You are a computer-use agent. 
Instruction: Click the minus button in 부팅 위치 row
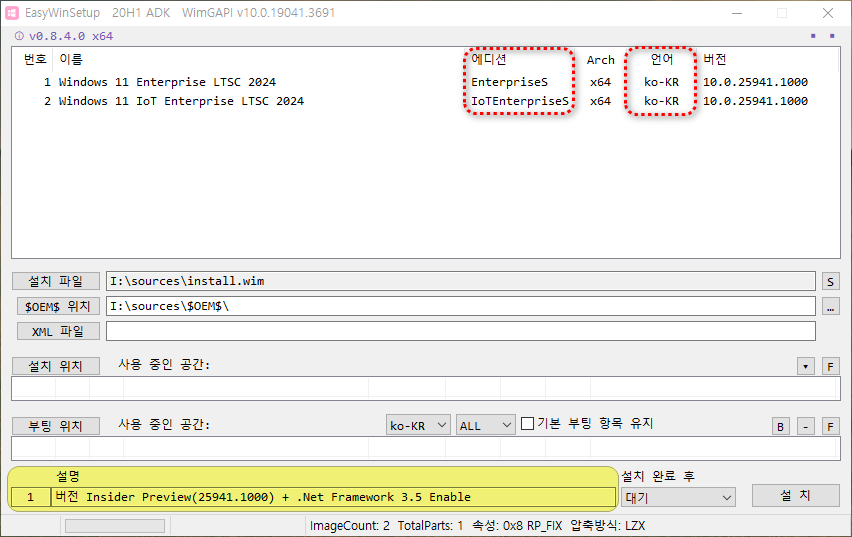coord(805,426)
